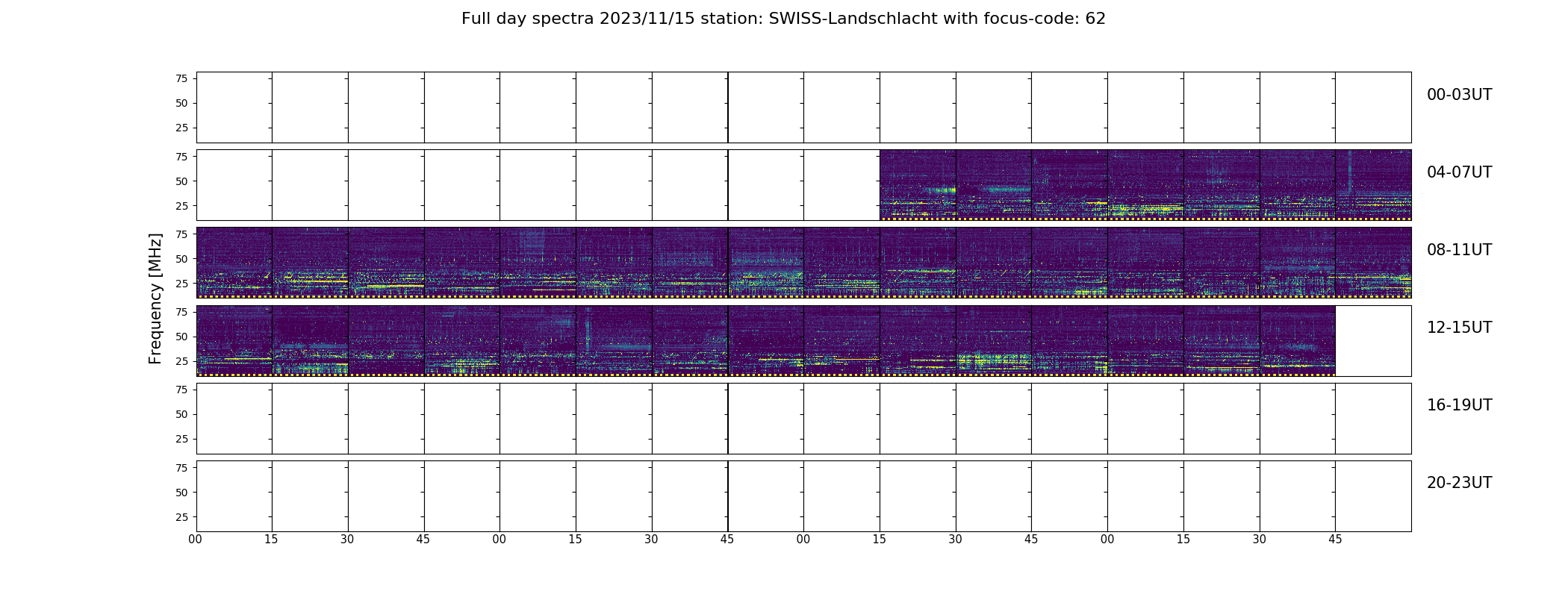Viewport: 1568px width, 597px height.
Task: Click the rightmost '30' time tick label
Action: (1260, 540)
